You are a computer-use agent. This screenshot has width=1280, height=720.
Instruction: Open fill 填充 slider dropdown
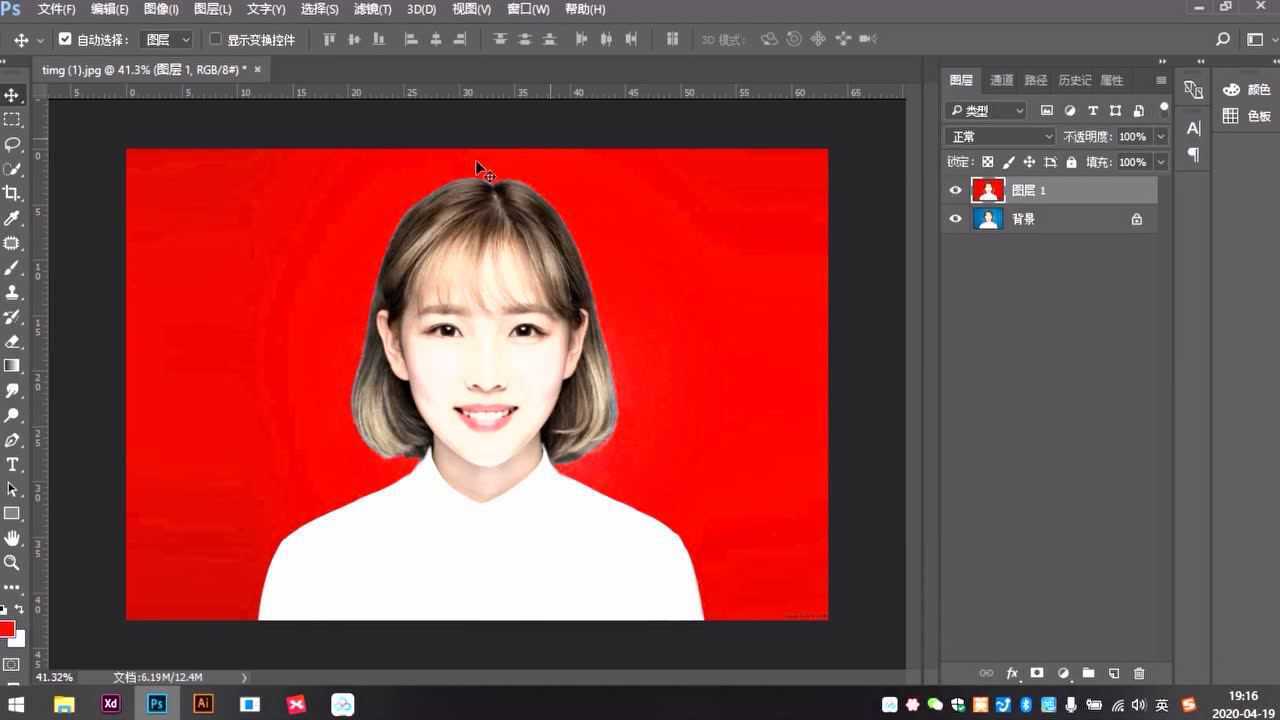1161,162
